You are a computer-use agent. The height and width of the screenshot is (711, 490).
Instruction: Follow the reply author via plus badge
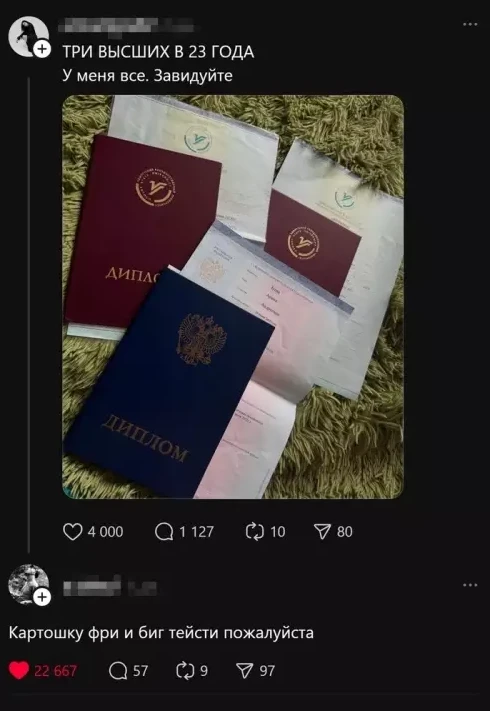pyautogui.click(x=42, y=598)
